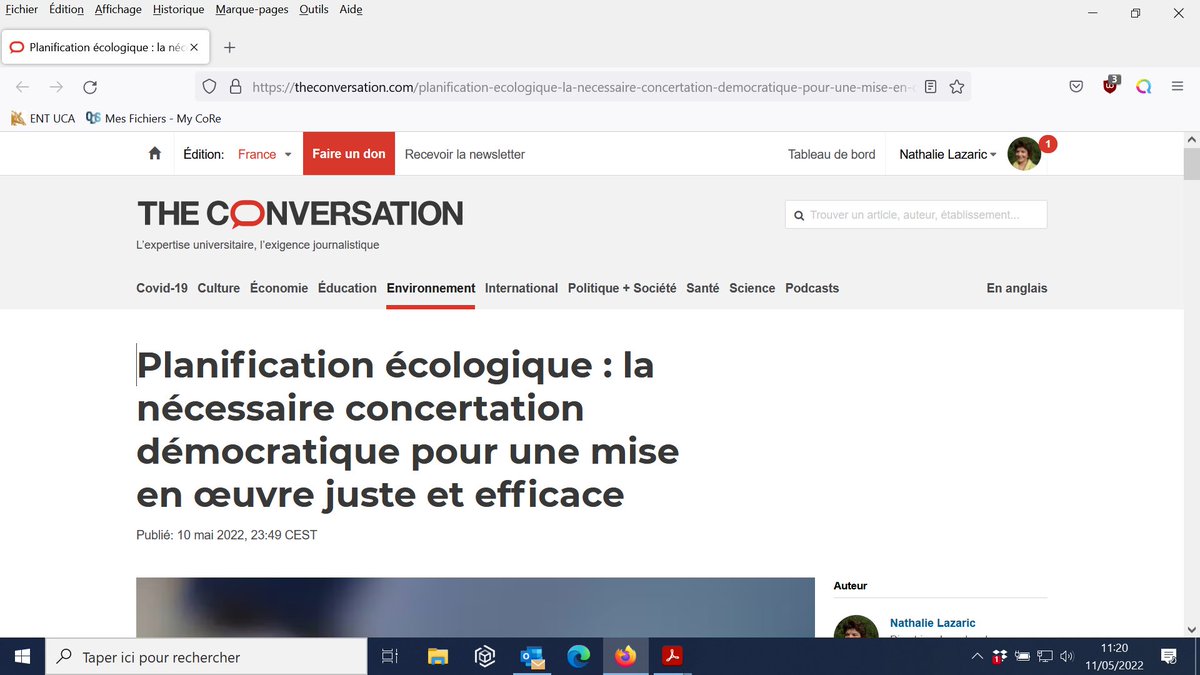Click the article search field
Viewport: 1200px width, 675px height.
(x=916, y=214)
